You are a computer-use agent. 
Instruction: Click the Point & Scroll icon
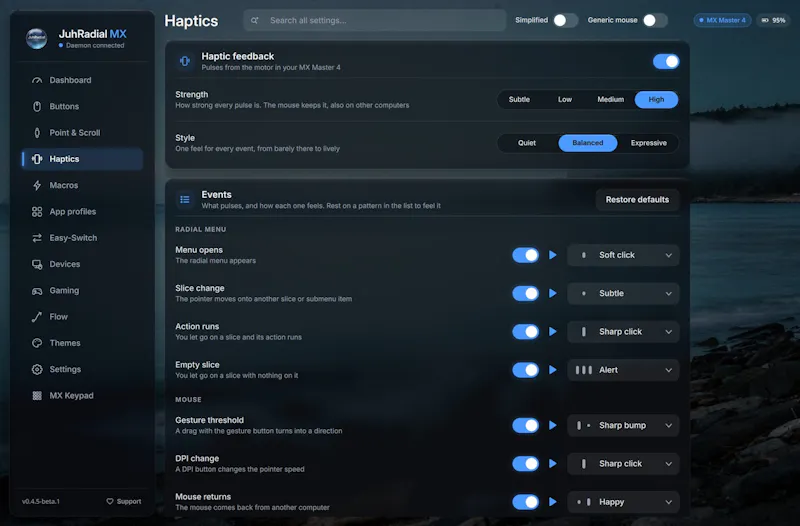(37, 133)
